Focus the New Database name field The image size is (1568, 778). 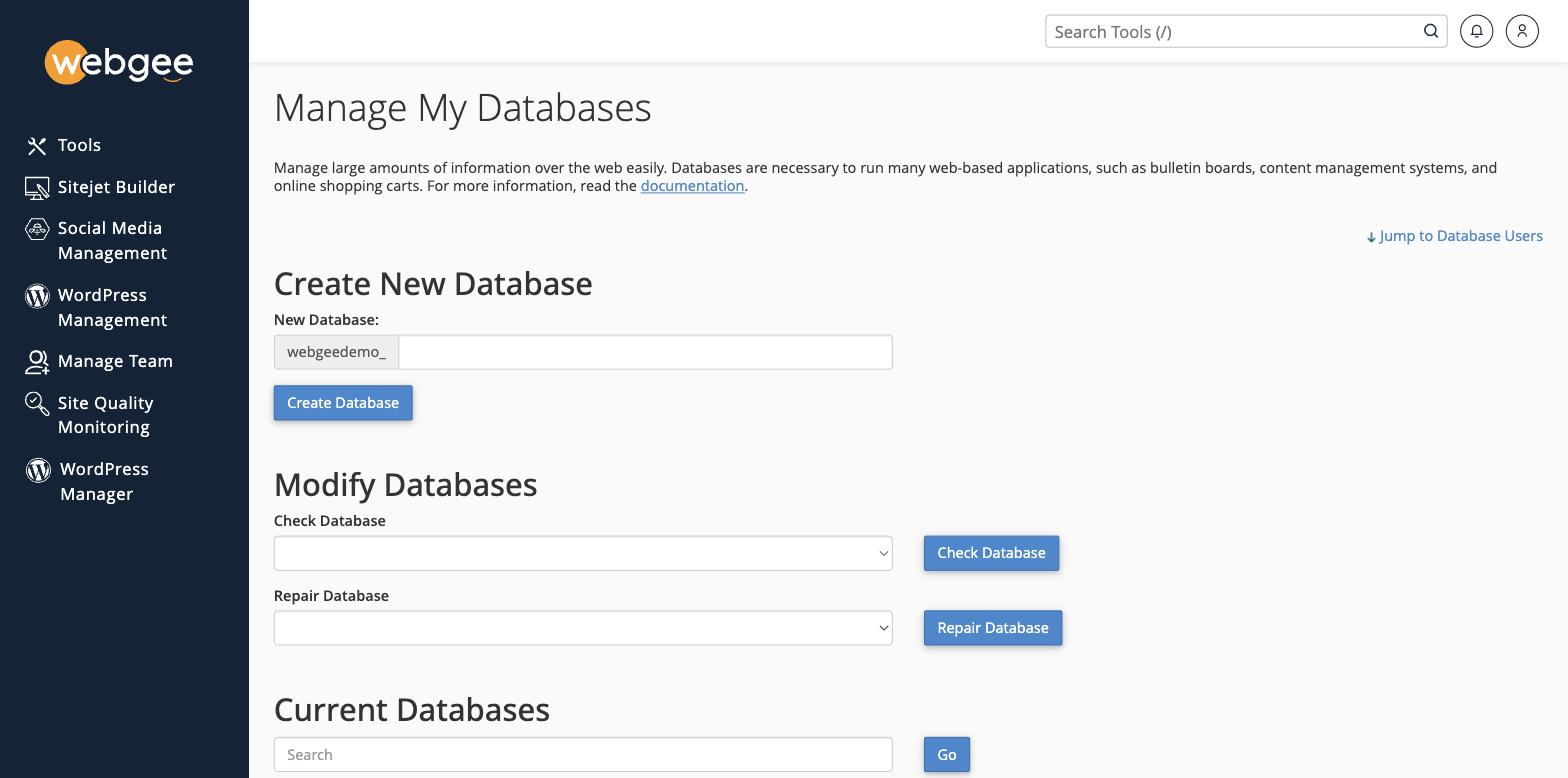click(x=645, y=352)
